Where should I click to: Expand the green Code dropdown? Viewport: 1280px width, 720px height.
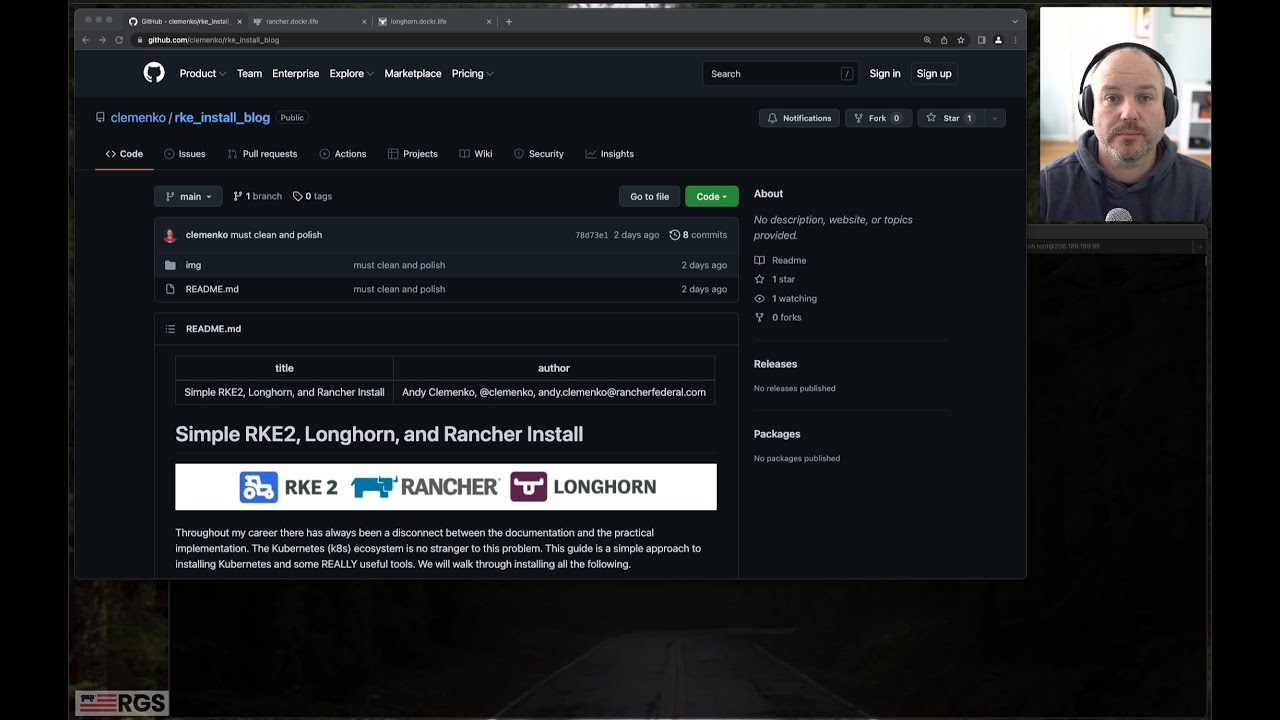pos(712,196)
